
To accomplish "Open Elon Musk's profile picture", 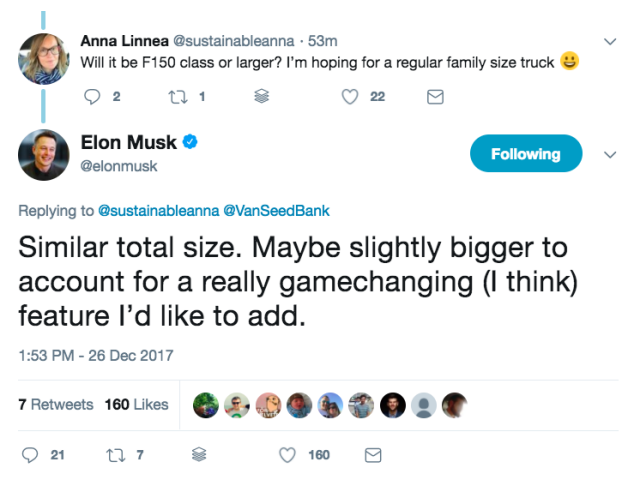I will point(43,154).
